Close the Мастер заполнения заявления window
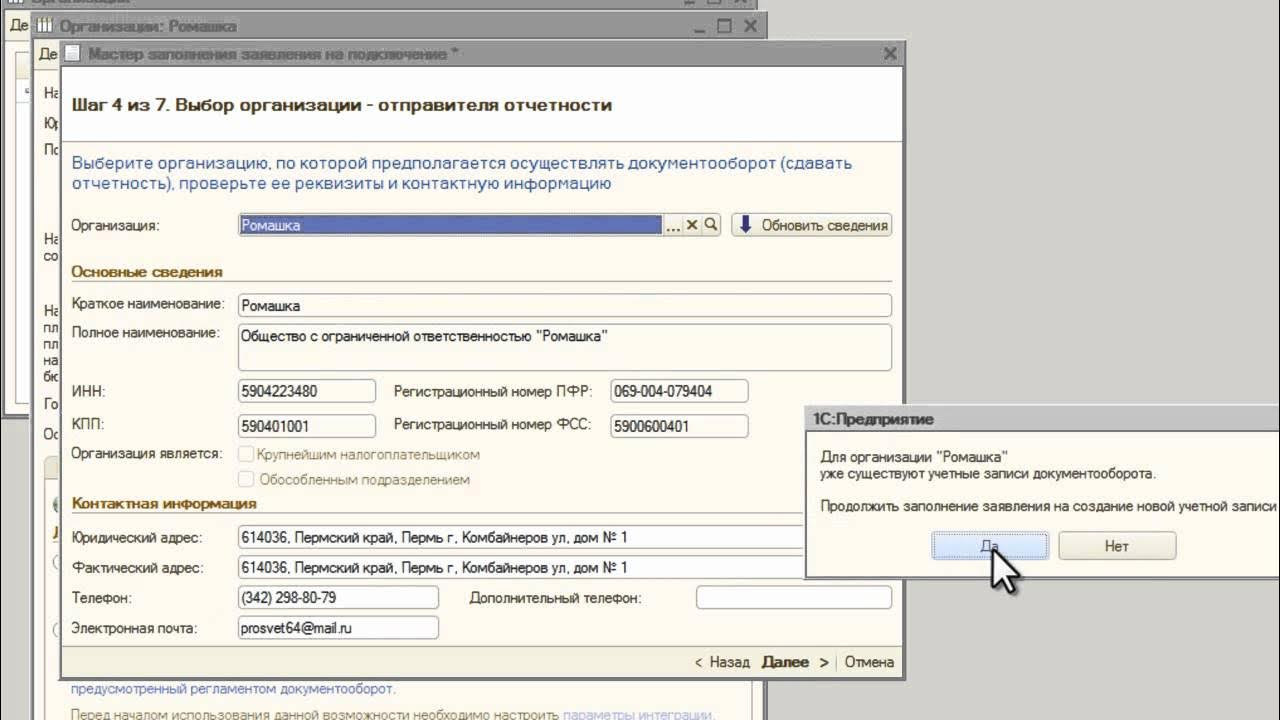This screenshot has height=720, width=1280. pos(890,54)
